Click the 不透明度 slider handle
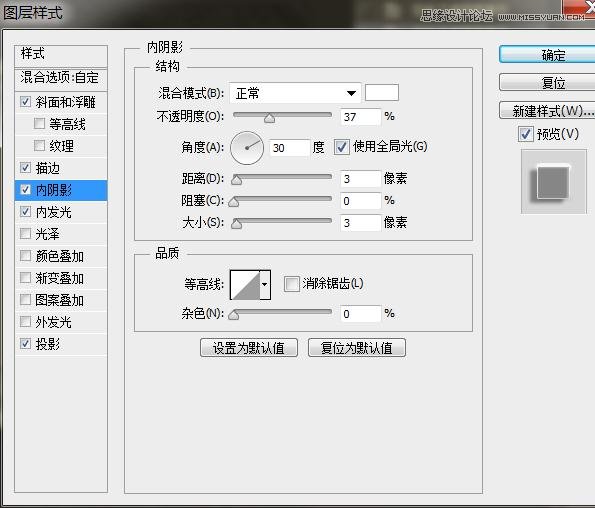595x508 pixels. (x=270, y=118)
